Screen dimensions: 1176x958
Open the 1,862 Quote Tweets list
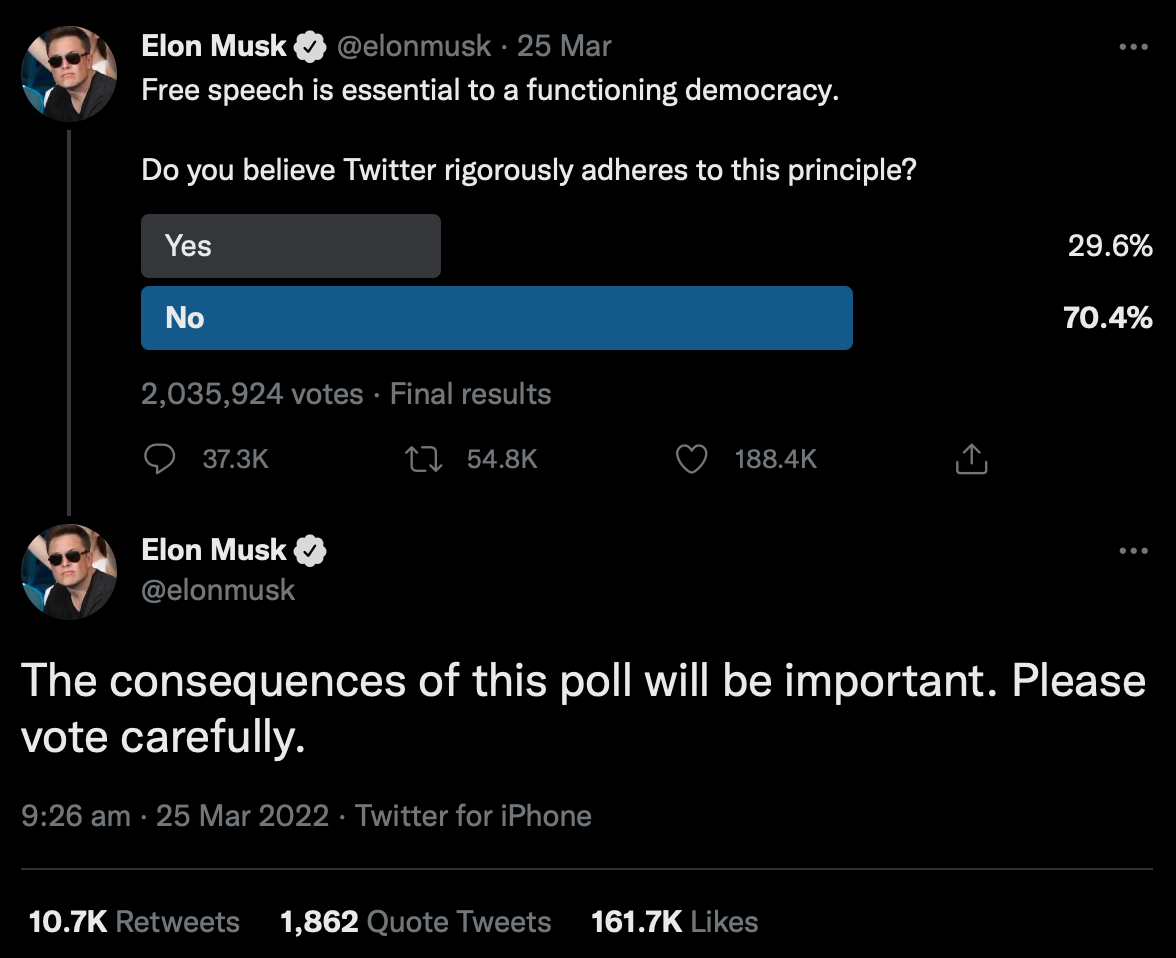(x=416, y=922)
